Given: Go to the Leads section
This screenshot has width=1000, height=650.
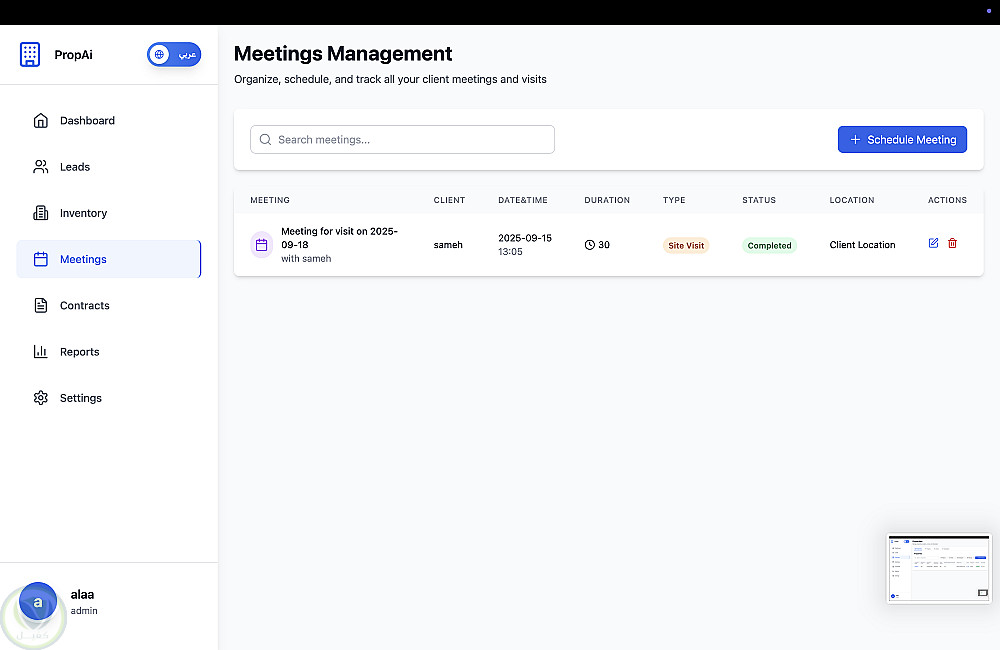Looking at the screenshot, I should pos(75,167).
